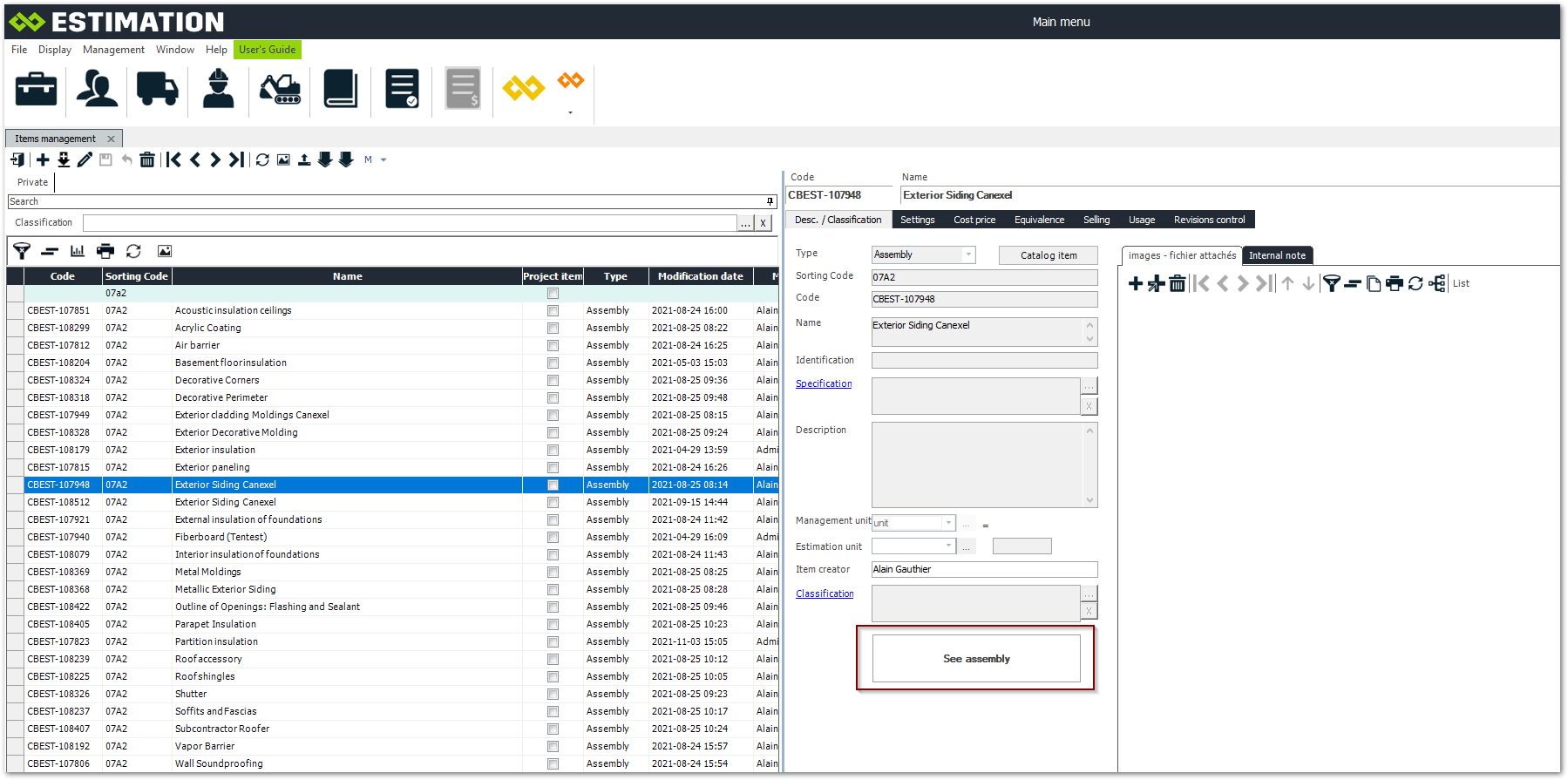1568x780 pixels.
Task: Click the See assembly button
Action: pyautogui.click(x=975, y=659)
